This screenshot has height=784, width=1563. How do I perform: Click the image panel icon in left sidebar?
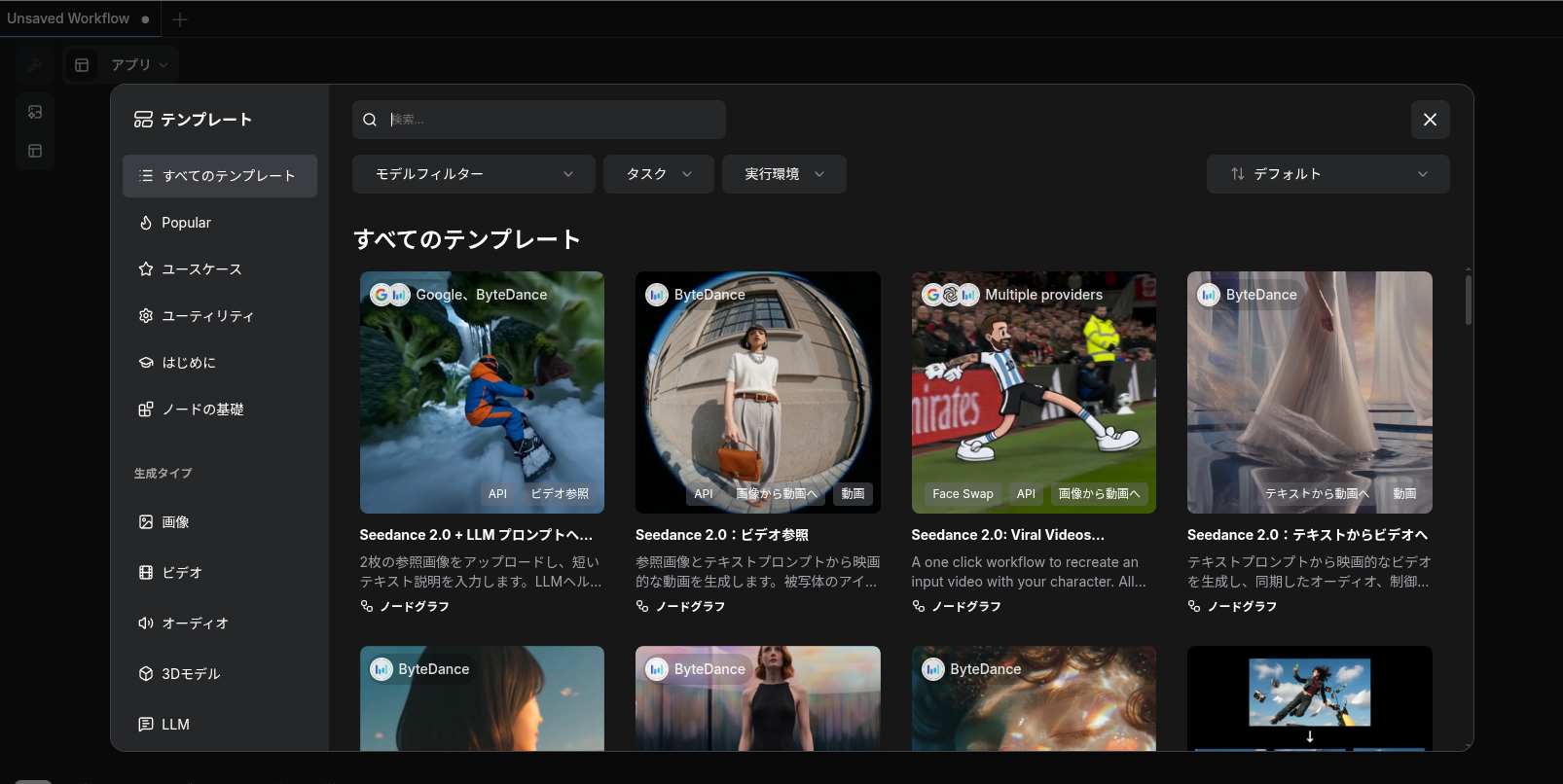pos(35,112)
